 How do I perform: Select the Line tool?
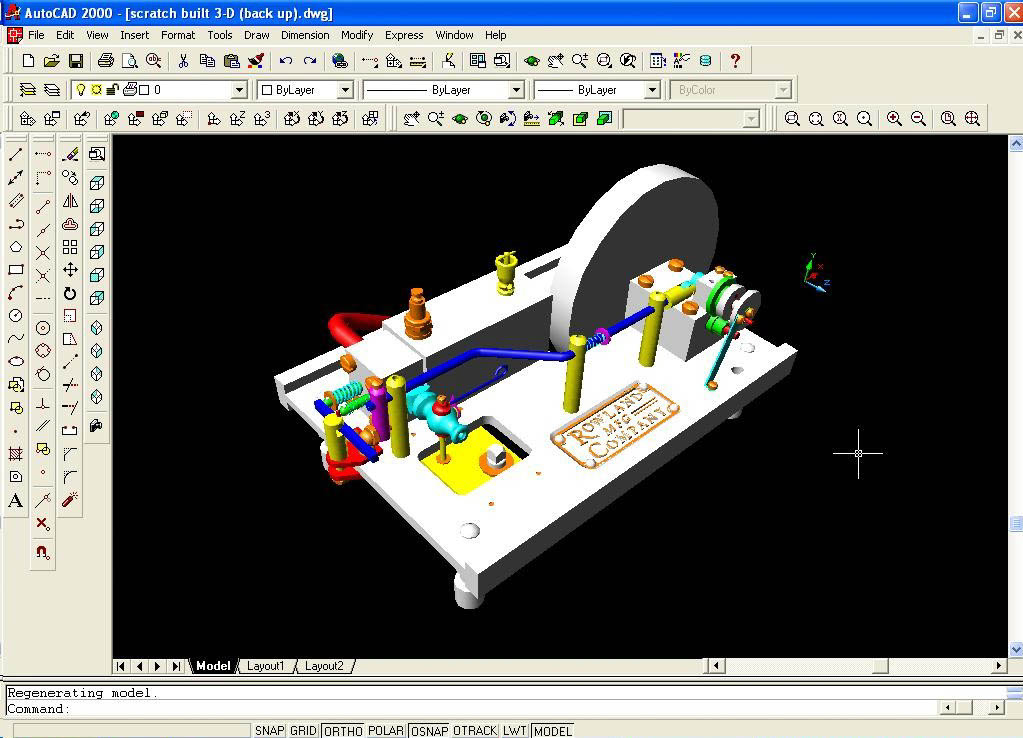tap(14, 155)
